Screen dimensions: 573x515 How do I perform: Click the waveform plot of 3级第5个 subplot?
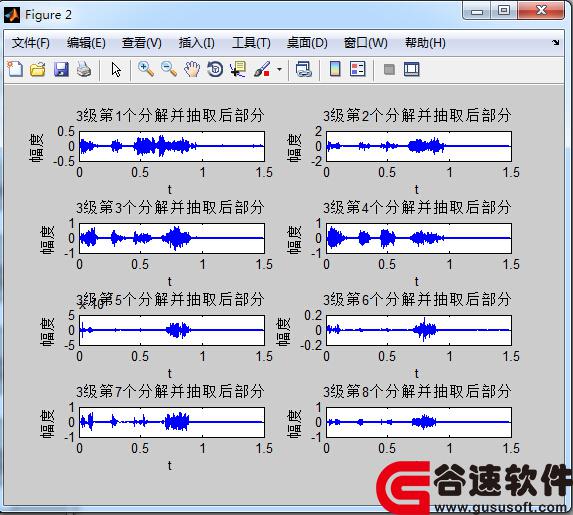172,330
